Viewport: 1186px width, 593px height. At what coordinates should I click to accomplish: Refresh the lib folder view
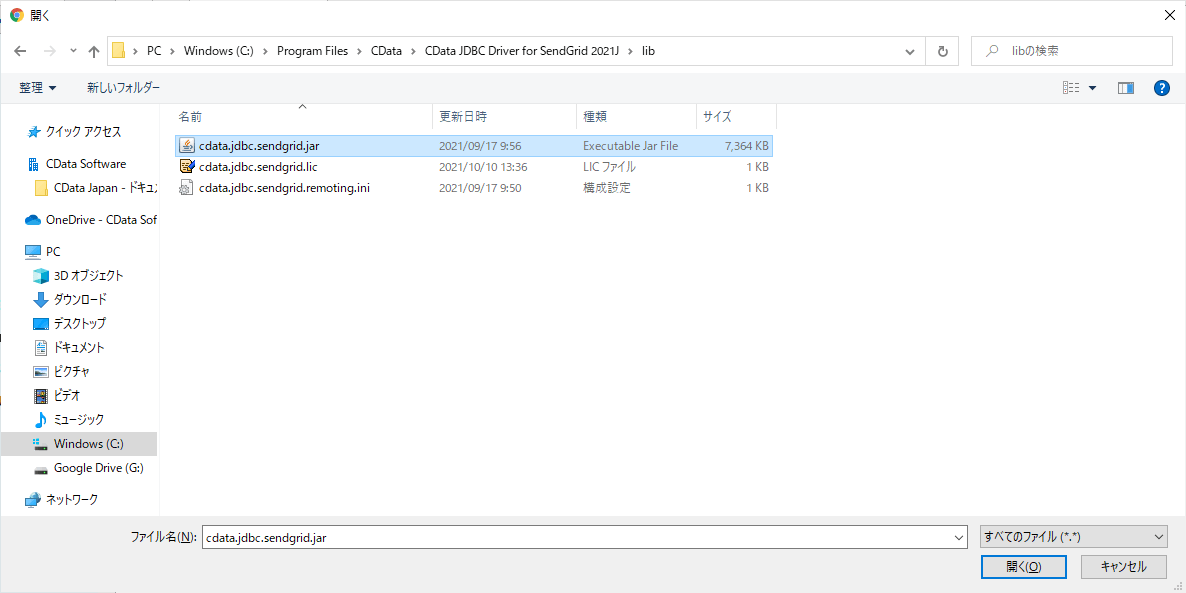tap(942, 51)
